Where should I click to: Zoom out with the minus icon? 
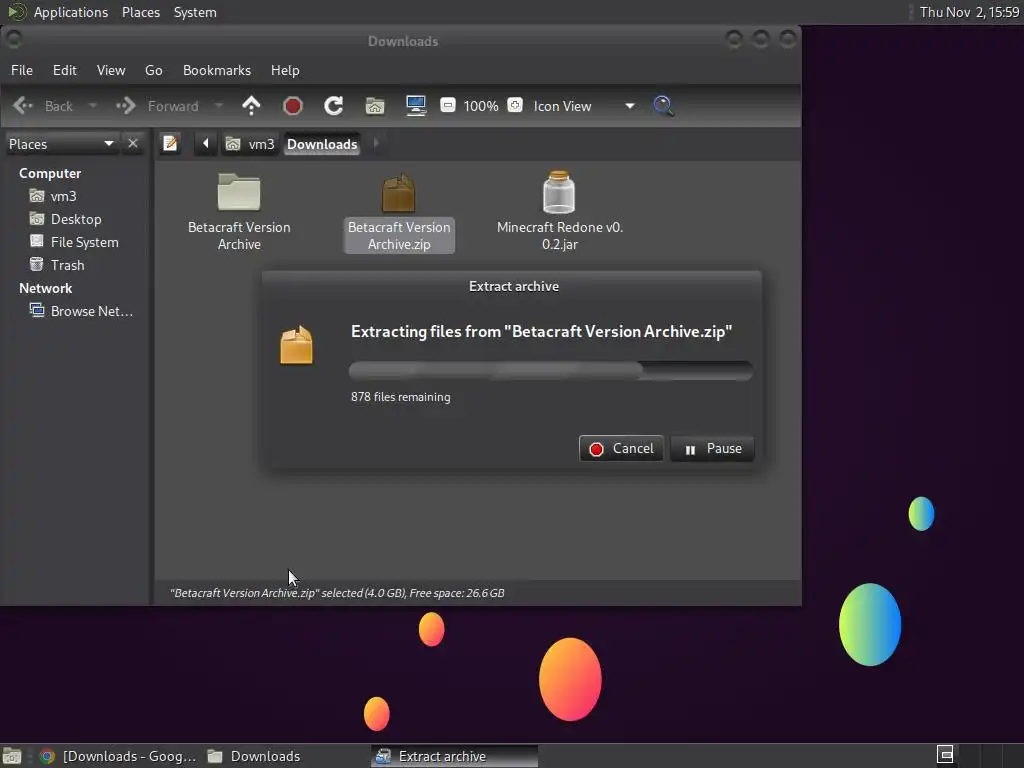(x=448, y=105)
